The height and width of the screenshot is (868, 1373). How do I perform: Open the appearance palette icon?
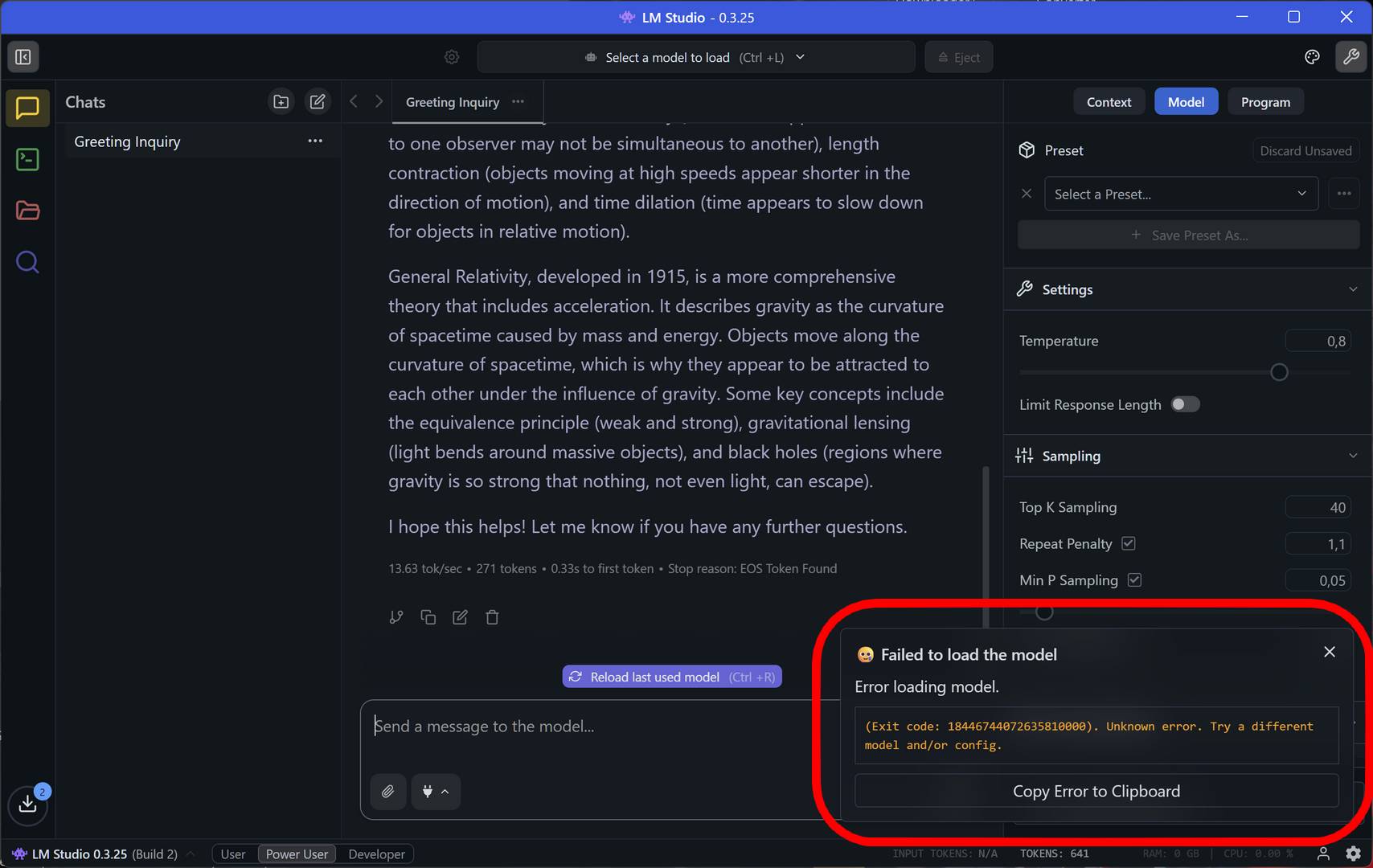(1312, 57)
